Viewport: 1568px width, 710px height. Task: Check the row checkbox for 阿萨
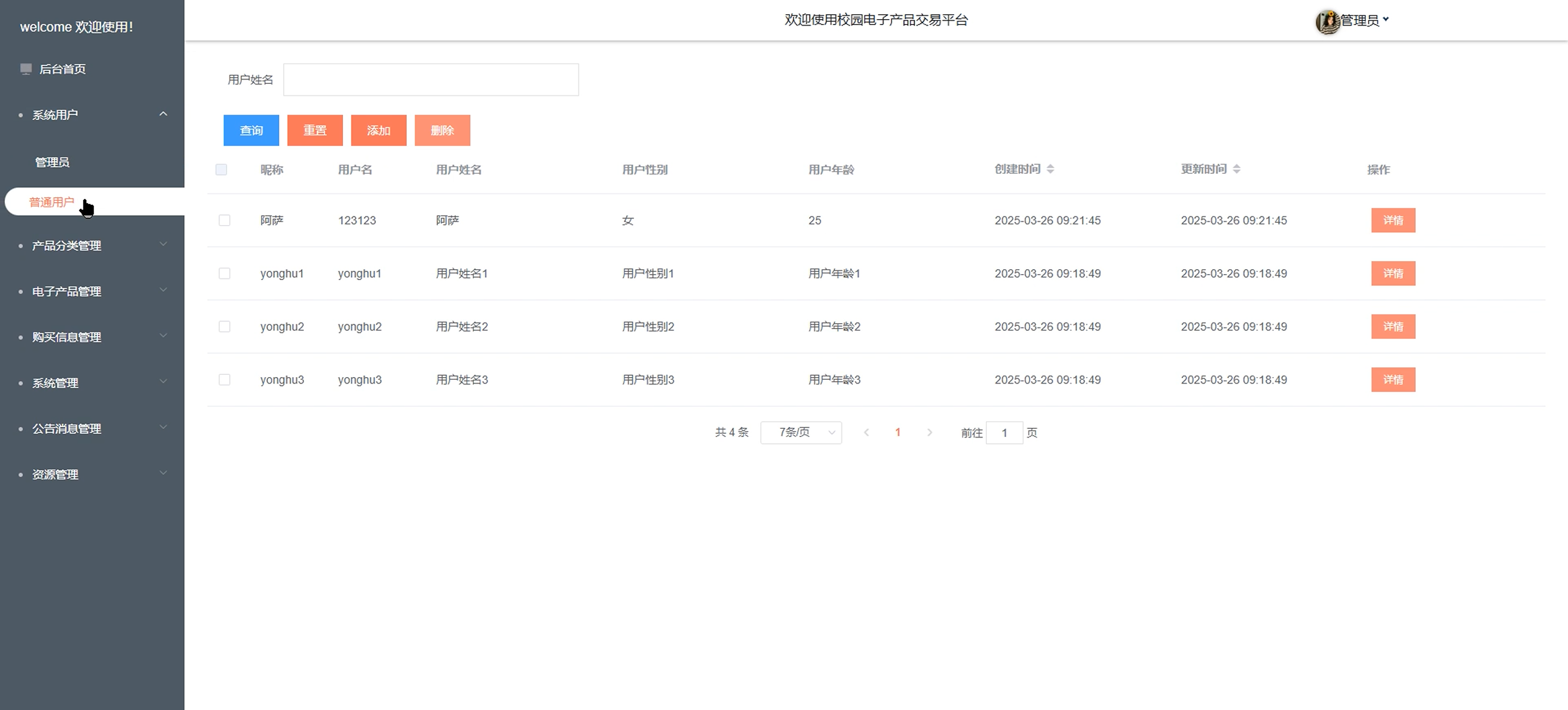[224, 221]
